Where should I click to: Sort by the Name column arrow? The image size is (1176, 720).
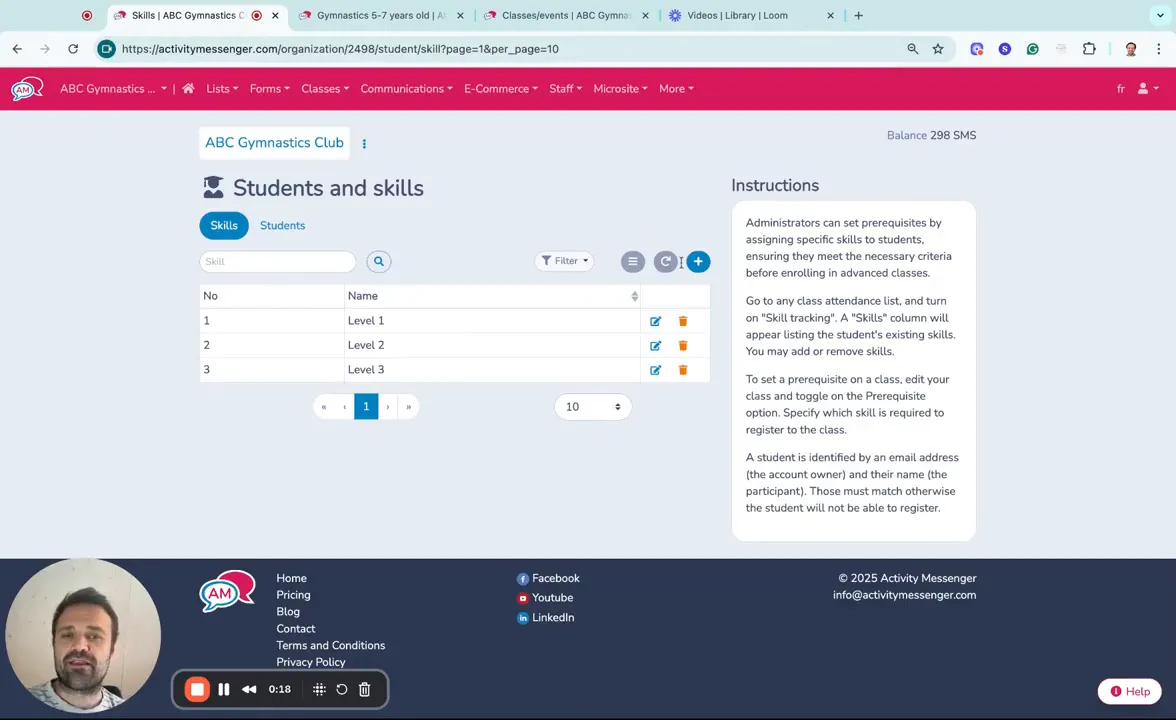(x=634, y=296)
